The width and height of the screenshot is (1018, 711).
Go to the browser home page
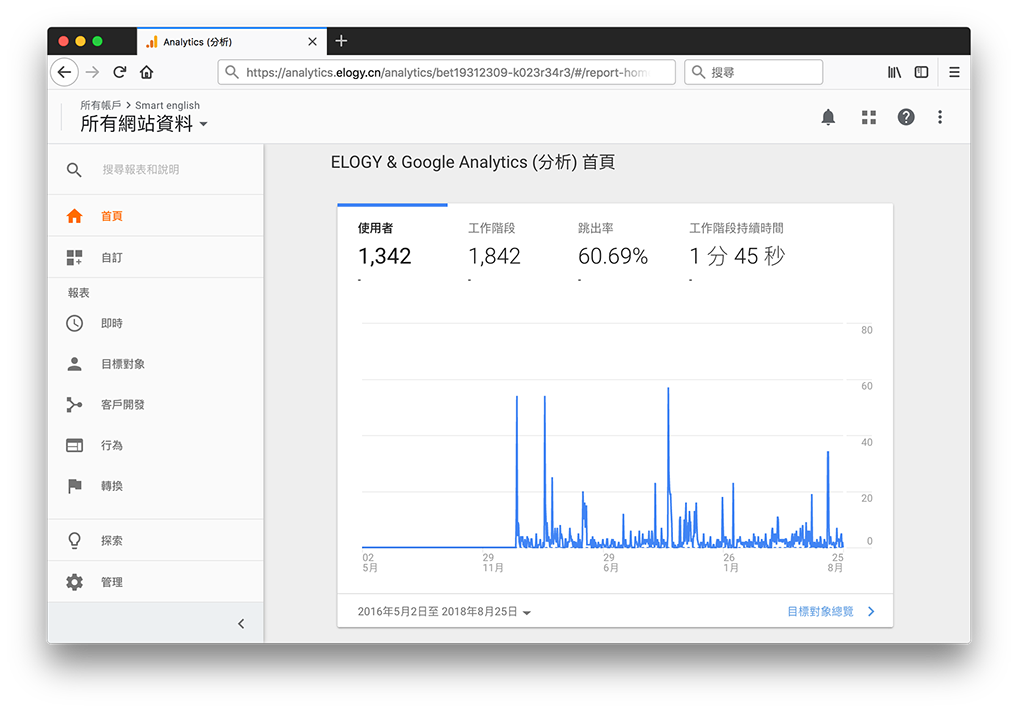pyautogui.click(x=147, y=72)
